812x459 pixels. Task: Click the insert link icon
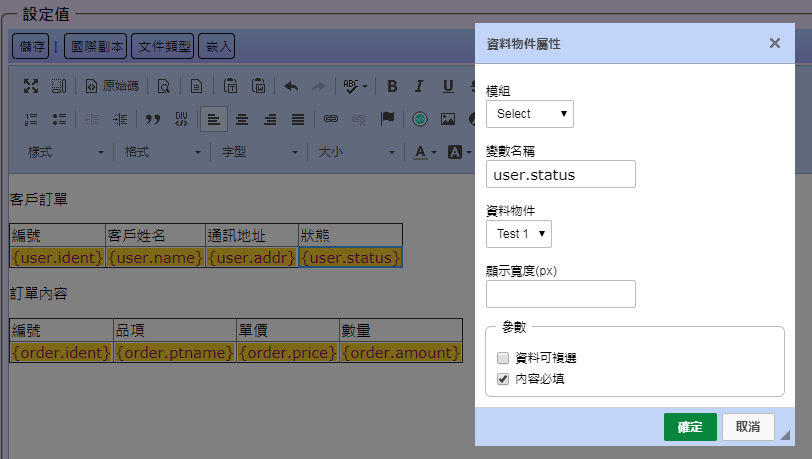(x=331, y=119)
